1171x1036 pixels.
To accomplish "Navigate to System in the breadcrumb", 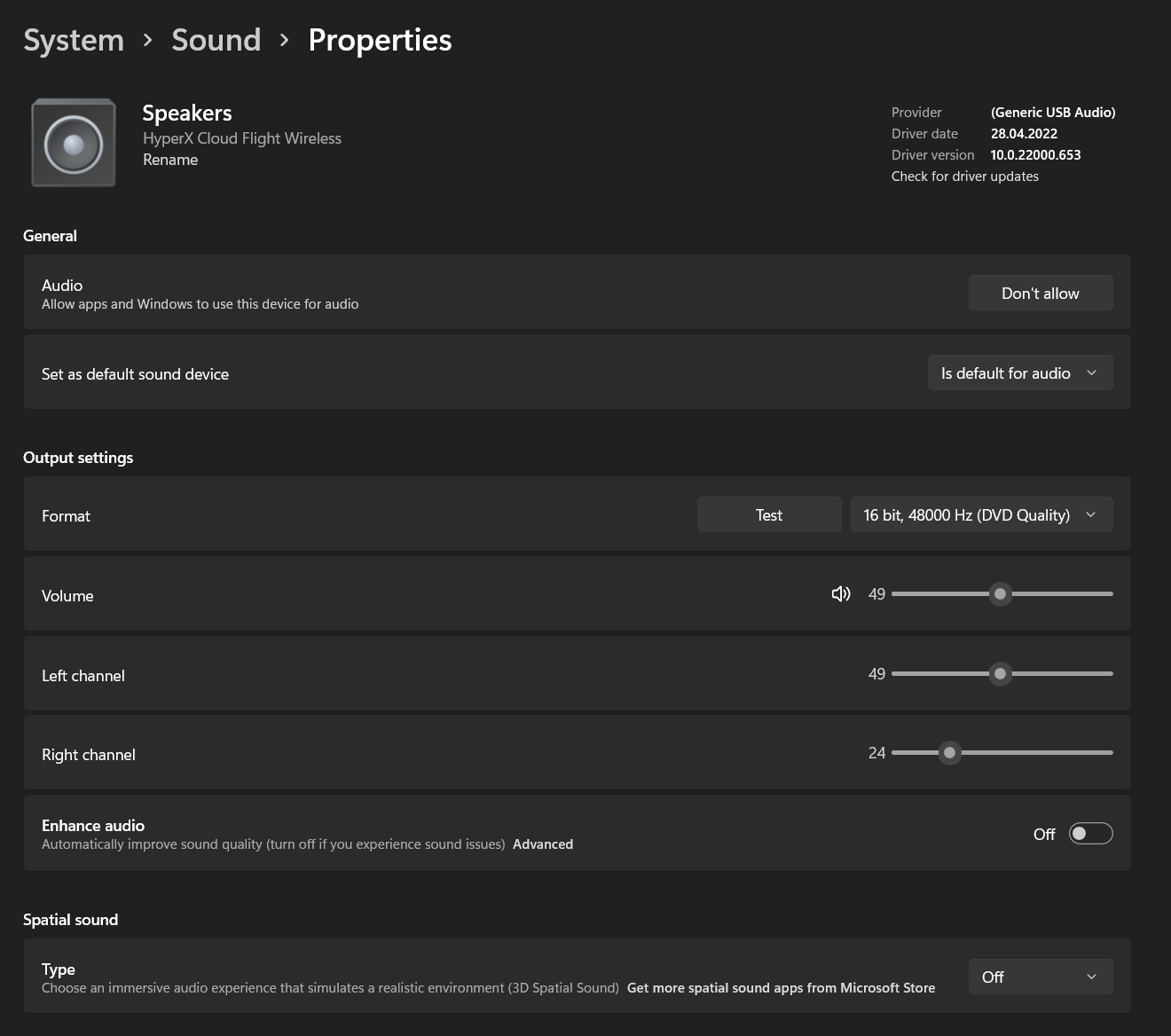I will pos(74,40).
